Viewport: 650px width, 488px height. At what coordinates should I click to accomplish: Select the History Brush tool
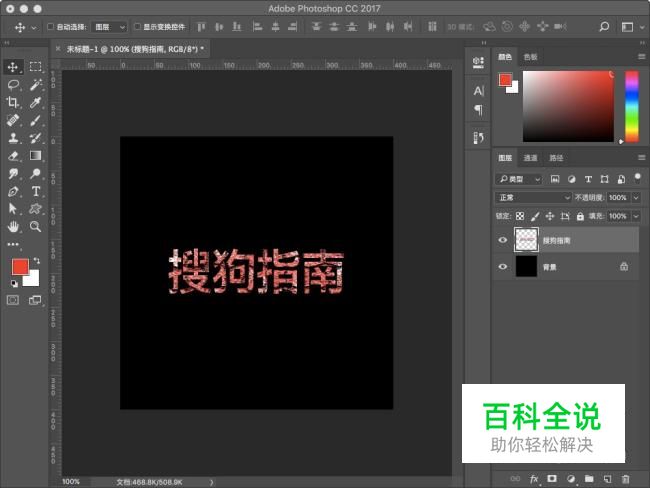tap(36, 138)
